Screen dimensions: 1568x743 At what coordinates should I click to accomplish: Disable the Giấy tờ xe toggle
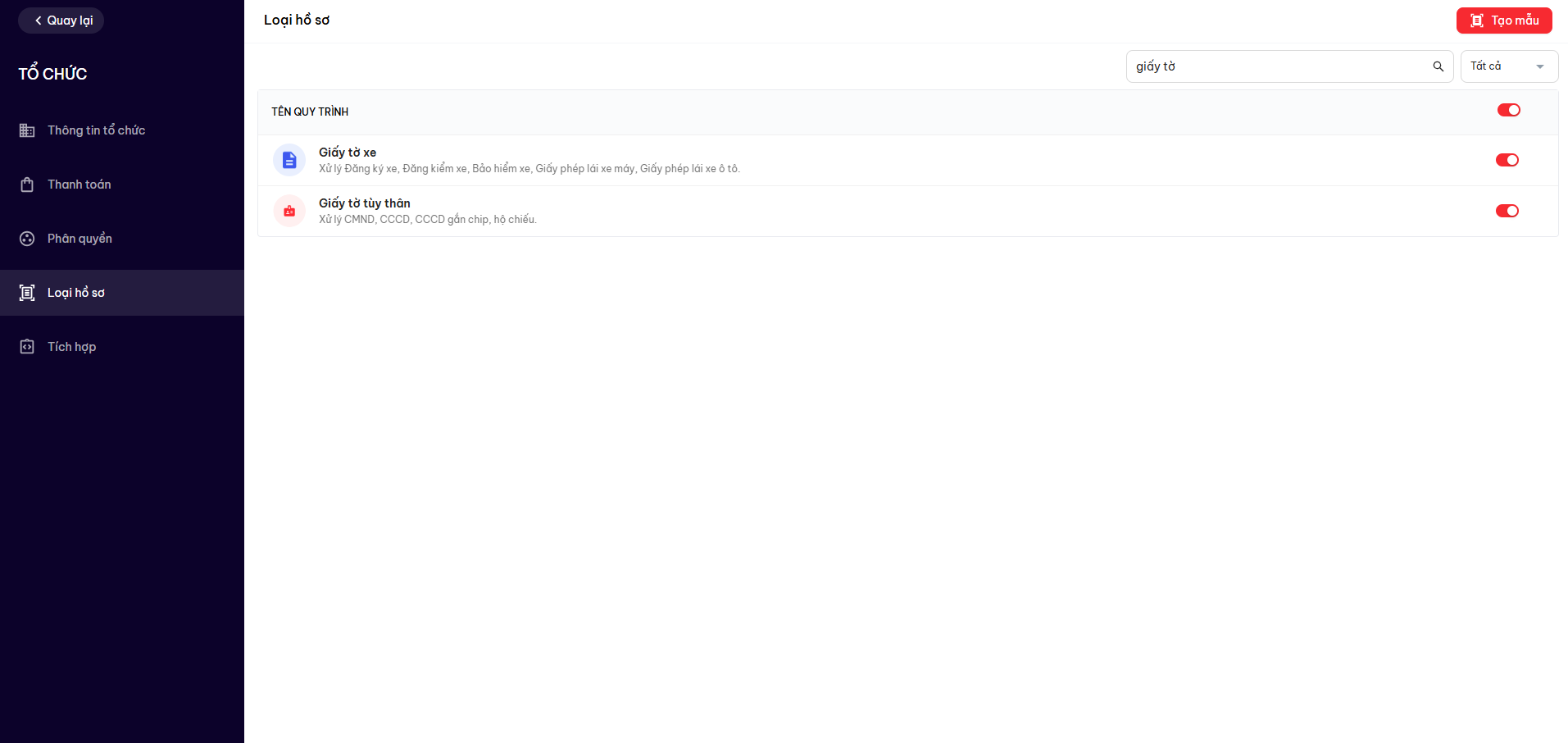point(1507,160)
